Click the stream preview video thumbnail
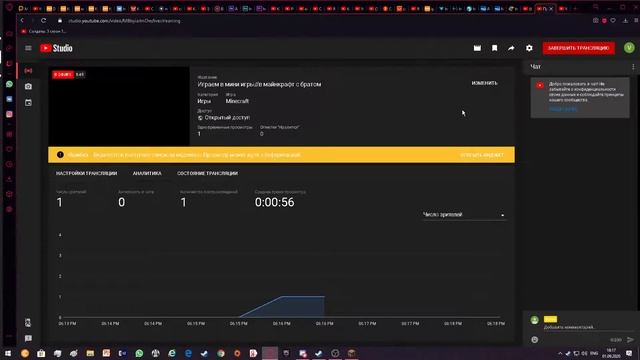The image size is (640, 360). 119,106
